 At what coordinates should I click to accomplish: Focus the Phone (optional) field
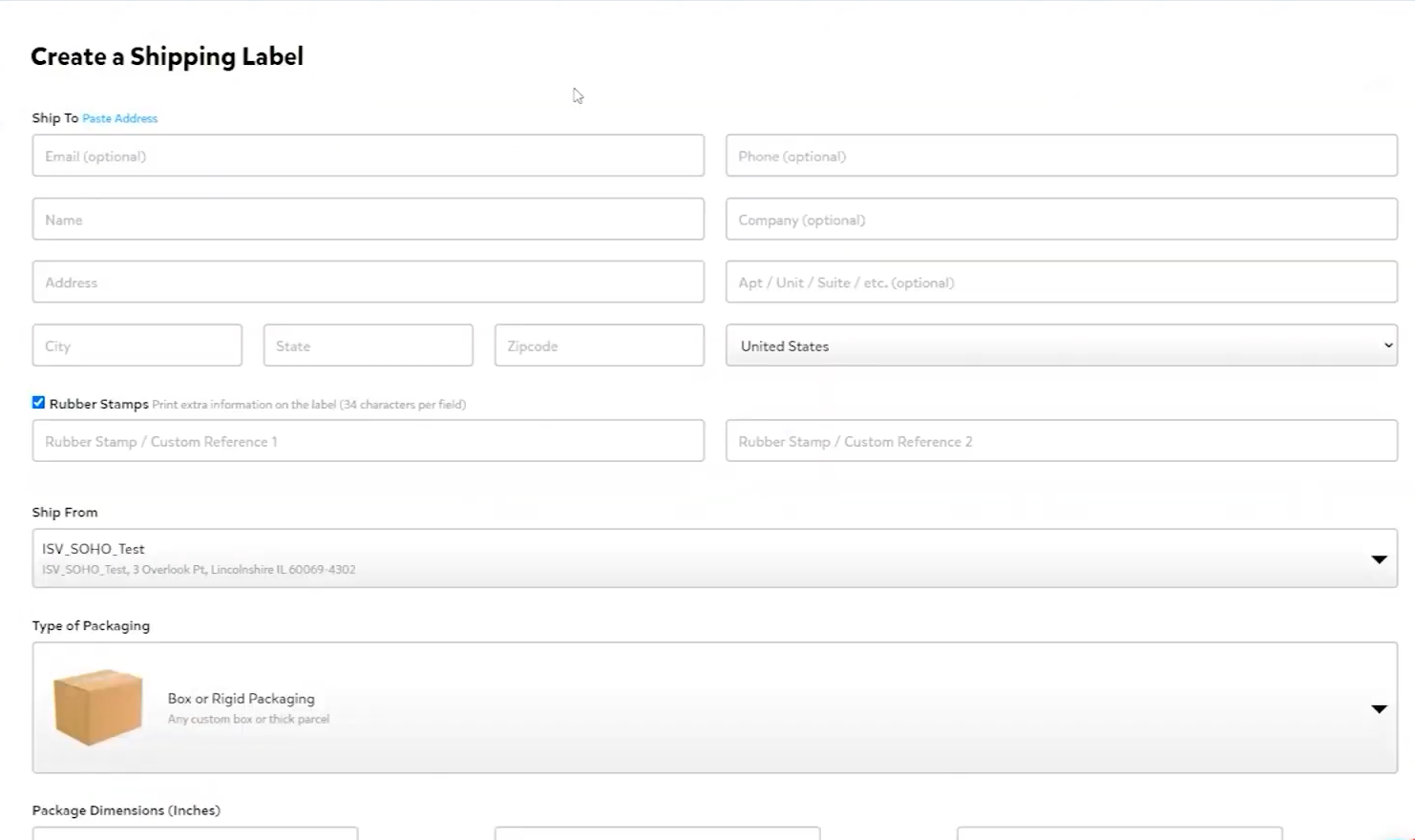(x=1061, y=156)
